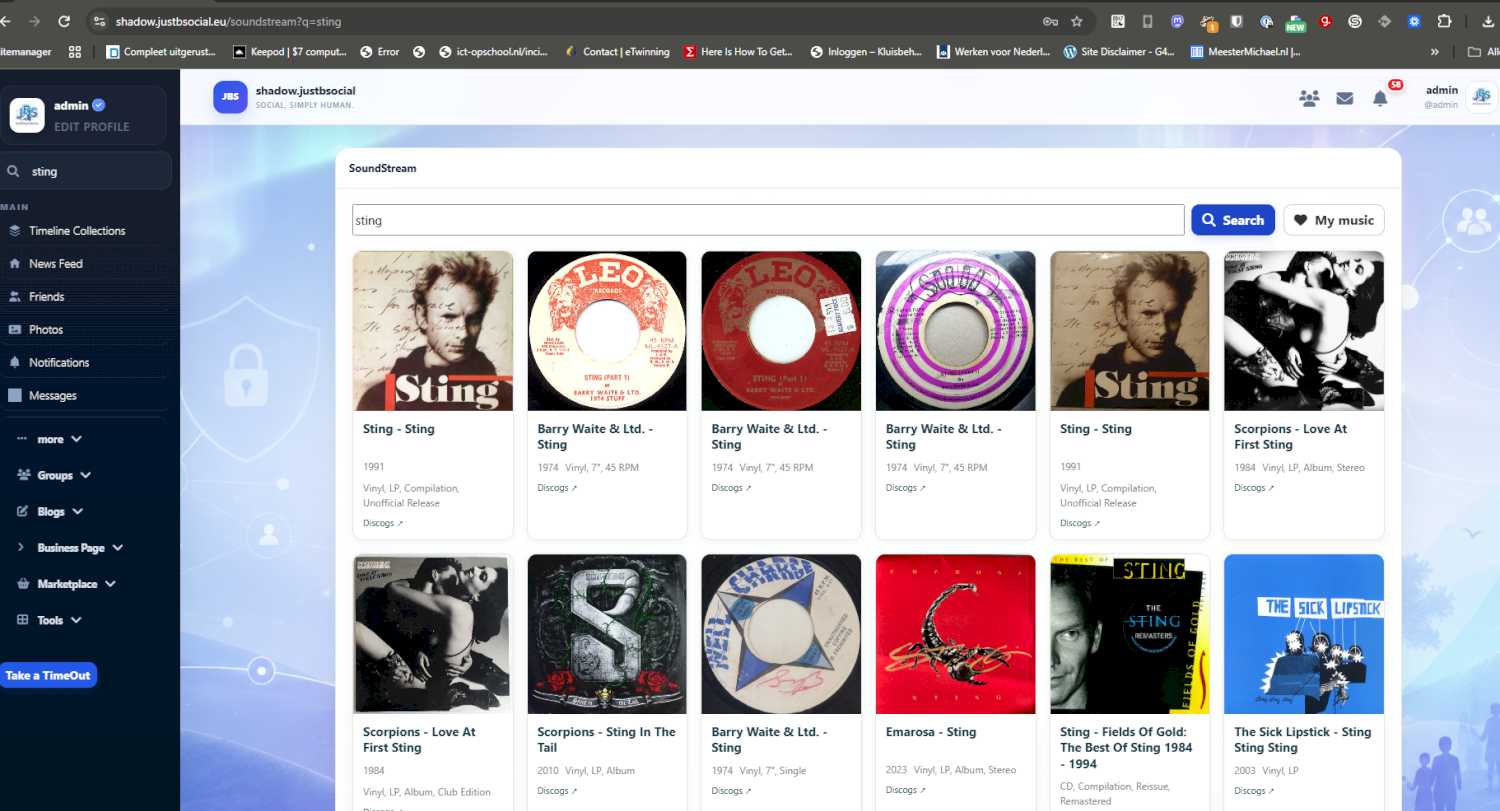This screenshot has width=1500, height=811.
Task: Open the friends icon in top header
Action: point(1308,98)
